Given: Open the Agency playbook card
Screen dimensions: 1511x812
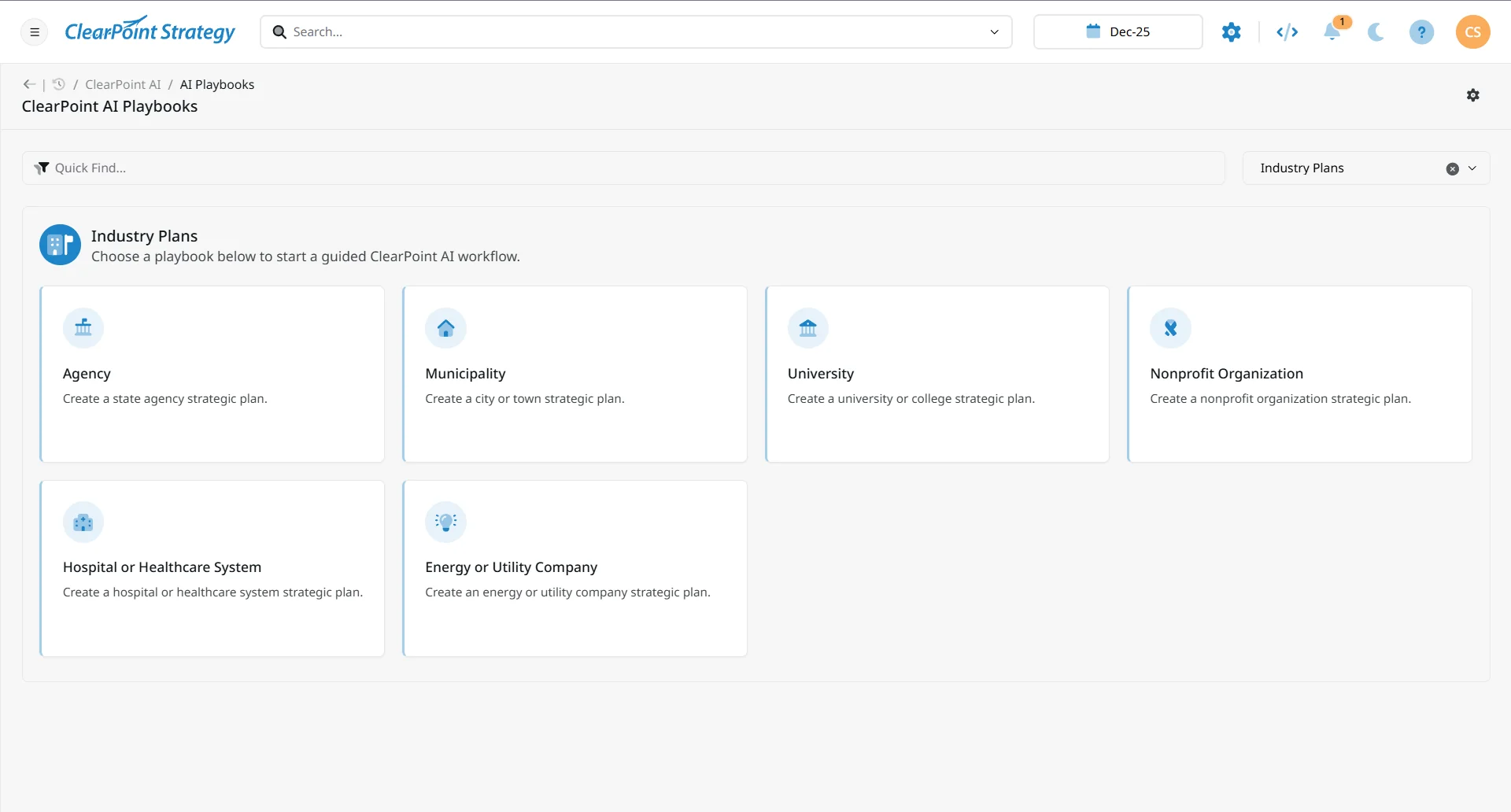Looking at the screenshot, I should click(x=212, y=374).
